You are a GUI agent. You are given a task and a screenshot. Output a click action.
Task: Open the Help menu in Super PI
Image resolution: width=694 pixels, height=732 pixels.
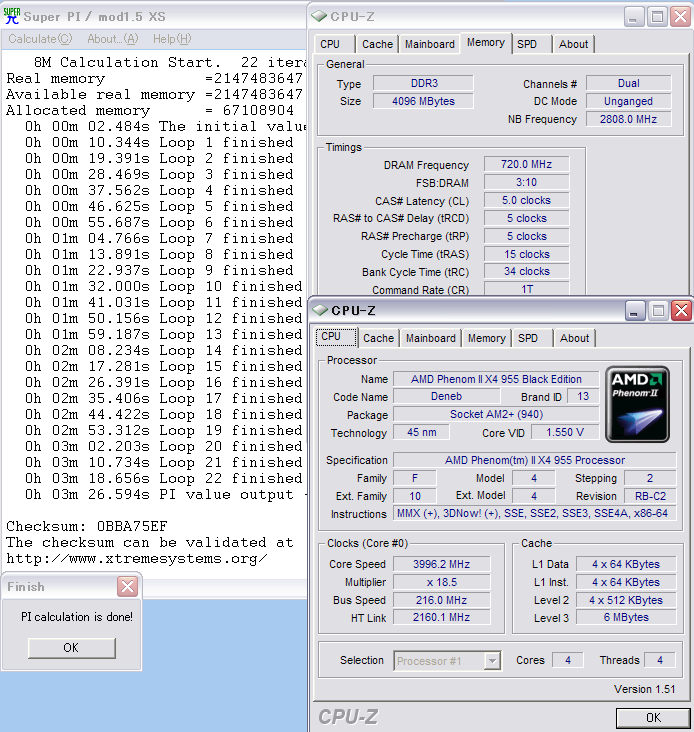click(x=172, y=39)
